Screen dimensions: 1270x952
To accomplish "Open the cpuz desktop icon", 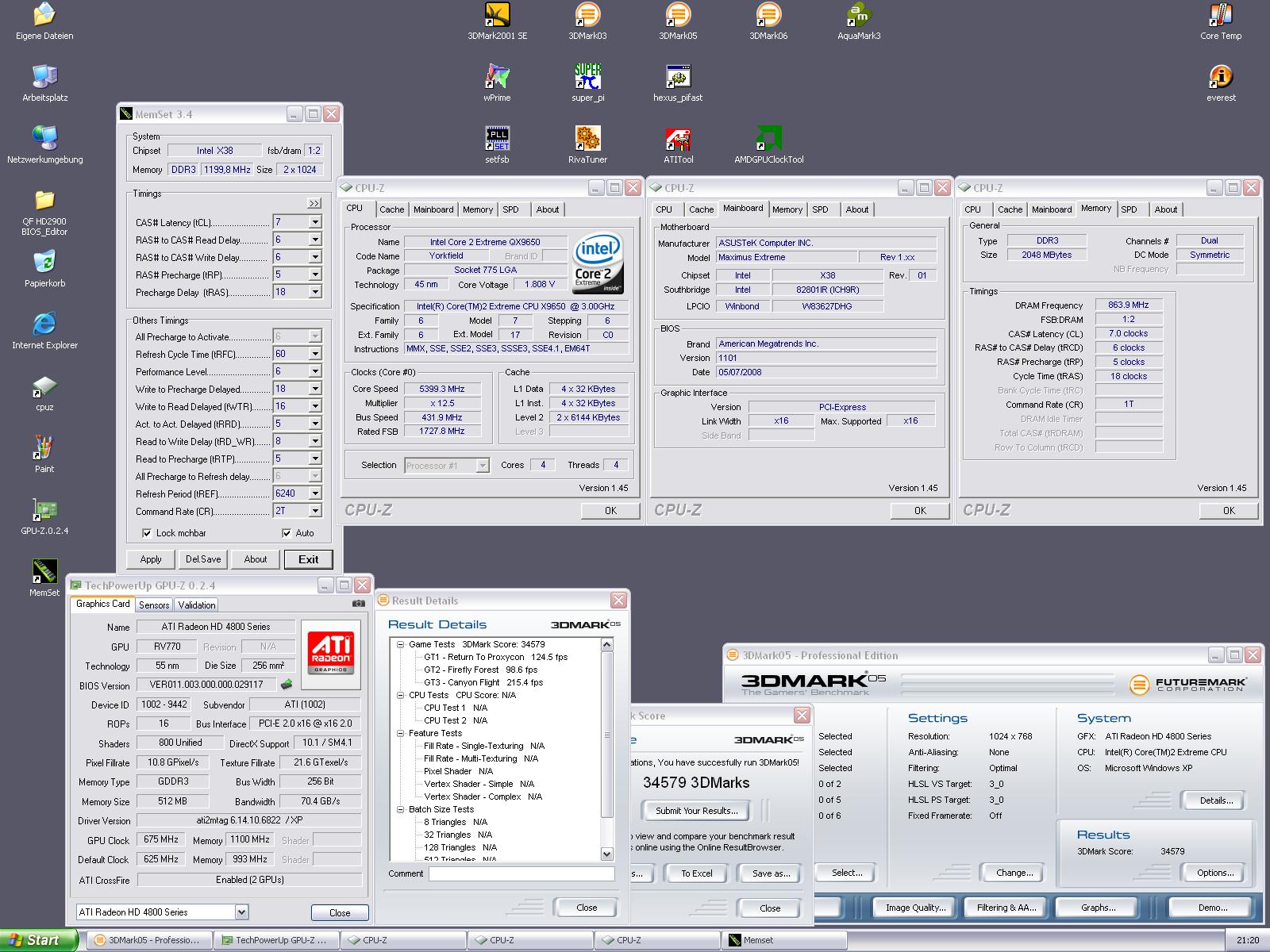I will 44,393.
